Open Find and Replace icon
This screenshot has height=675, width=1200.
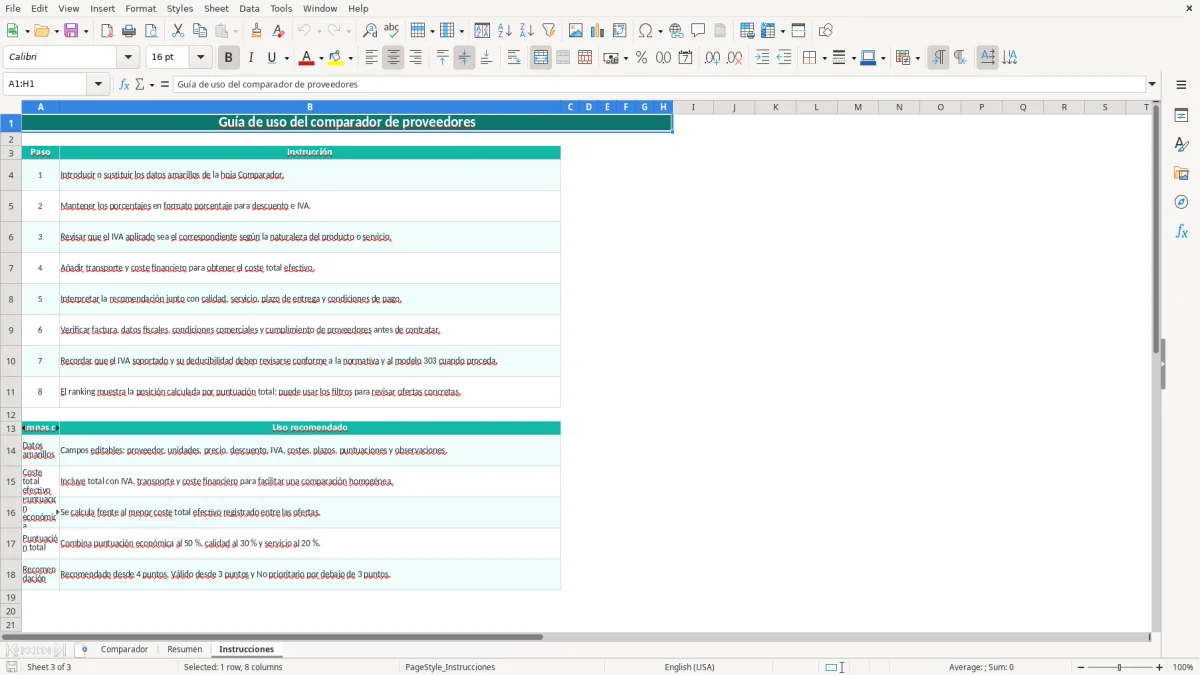[x=370, y=31]
